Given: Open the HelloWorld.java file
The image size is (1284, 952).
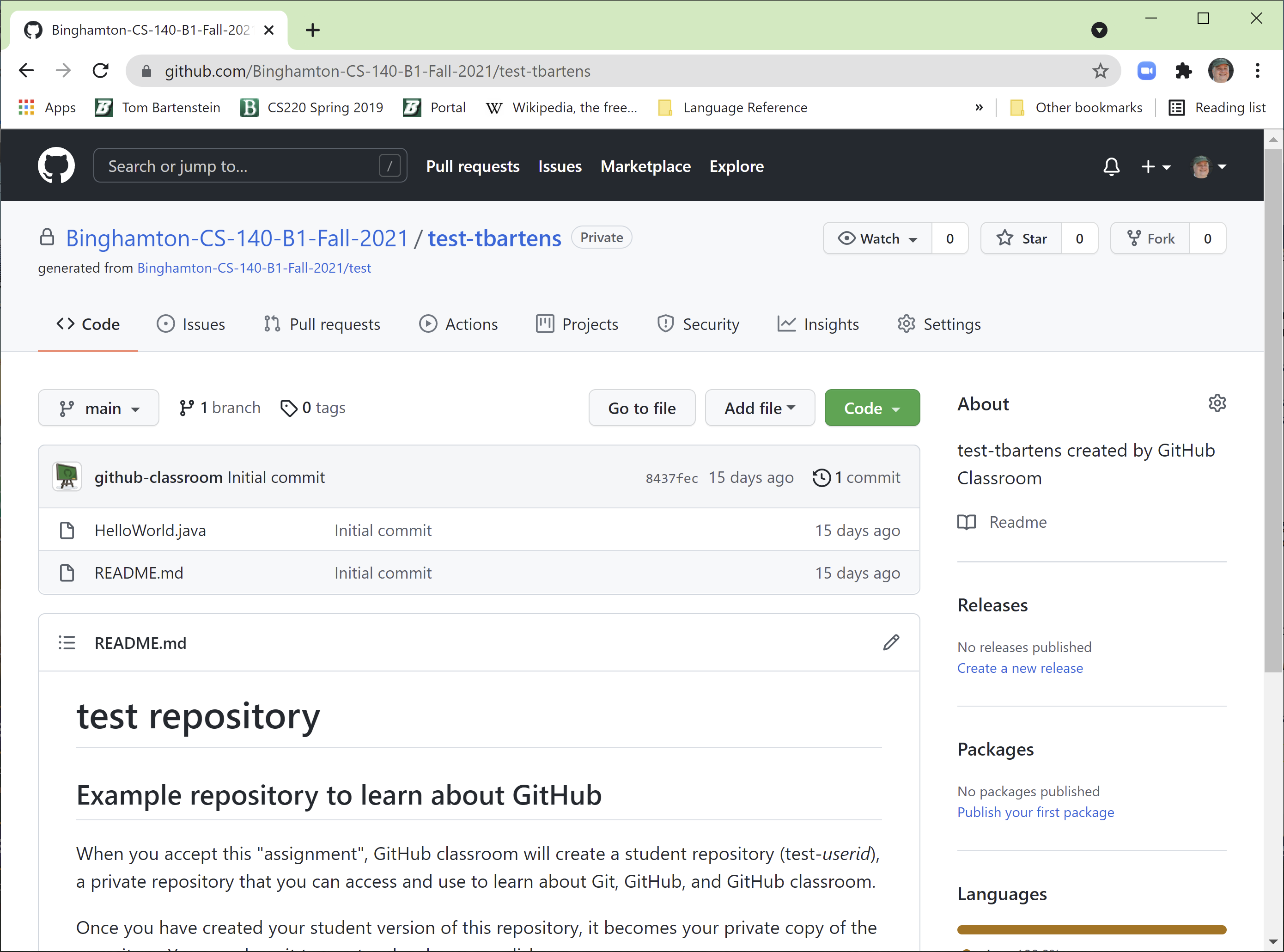Looking at the screenshot, I should coord(150,530).
